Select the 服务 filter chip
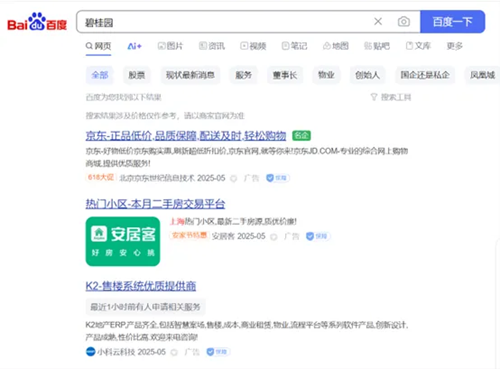Image resolution: width=500 pixels, height=369 pixels. tap(243, 75)
